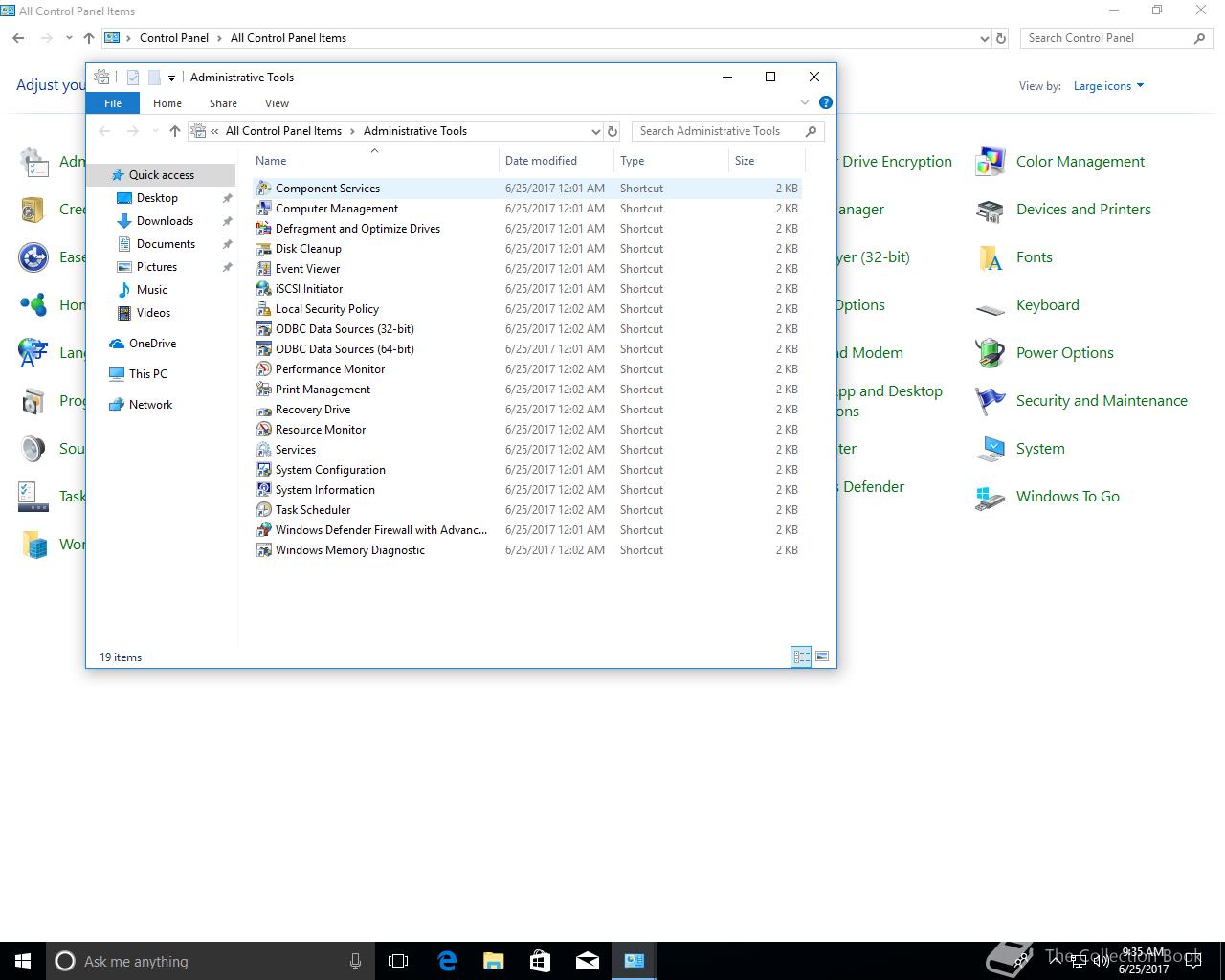Screen dimensions: 1225x980
Task: Open the Store icon on the taskbar
Action: 540,961
